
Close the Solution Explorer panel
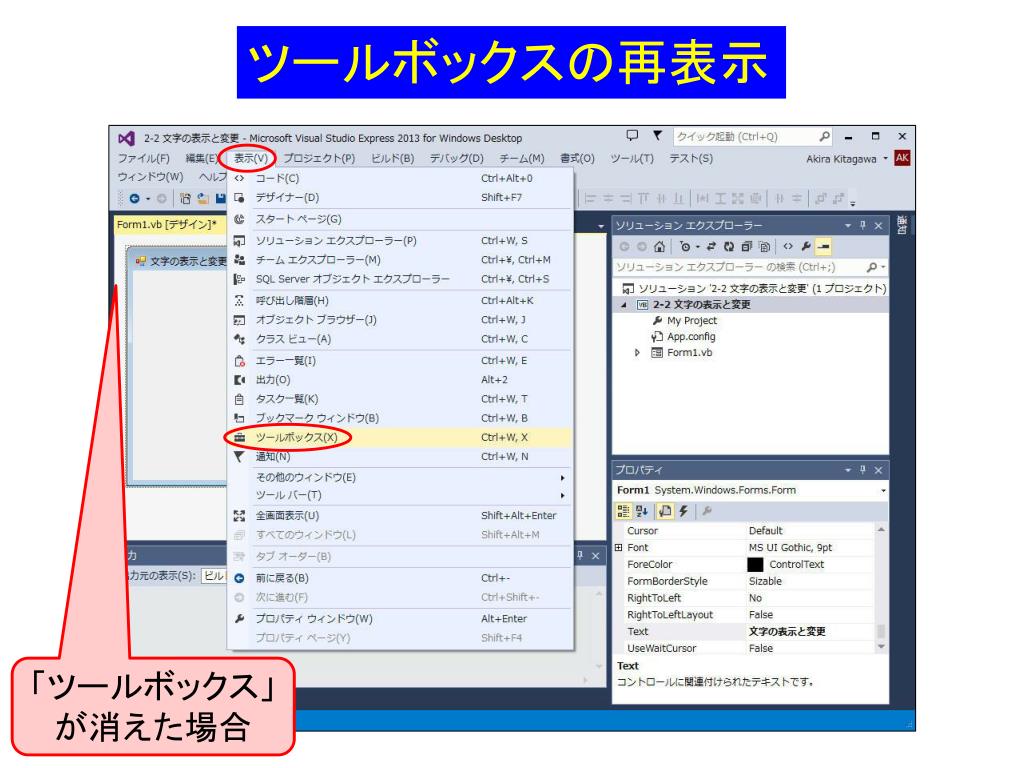[x=878, y=225]
